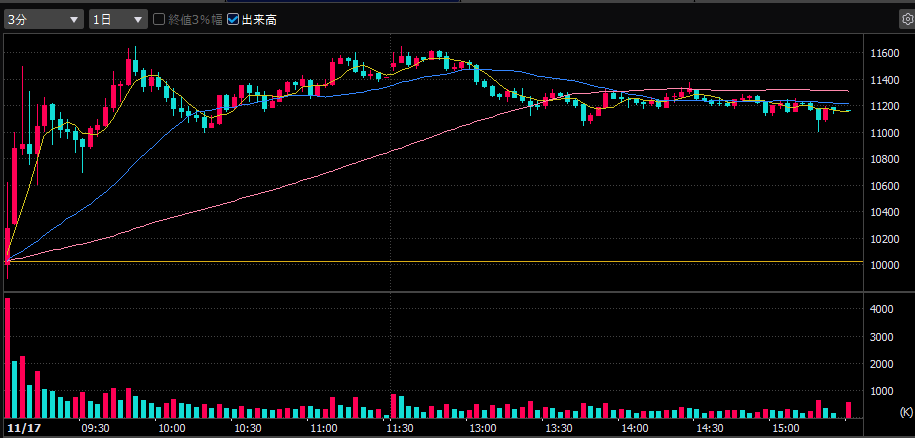Click the 4000 volume axis label
The width and height of the screenshot is (915, 438).
pyautogui.click(x=881, y=310)
